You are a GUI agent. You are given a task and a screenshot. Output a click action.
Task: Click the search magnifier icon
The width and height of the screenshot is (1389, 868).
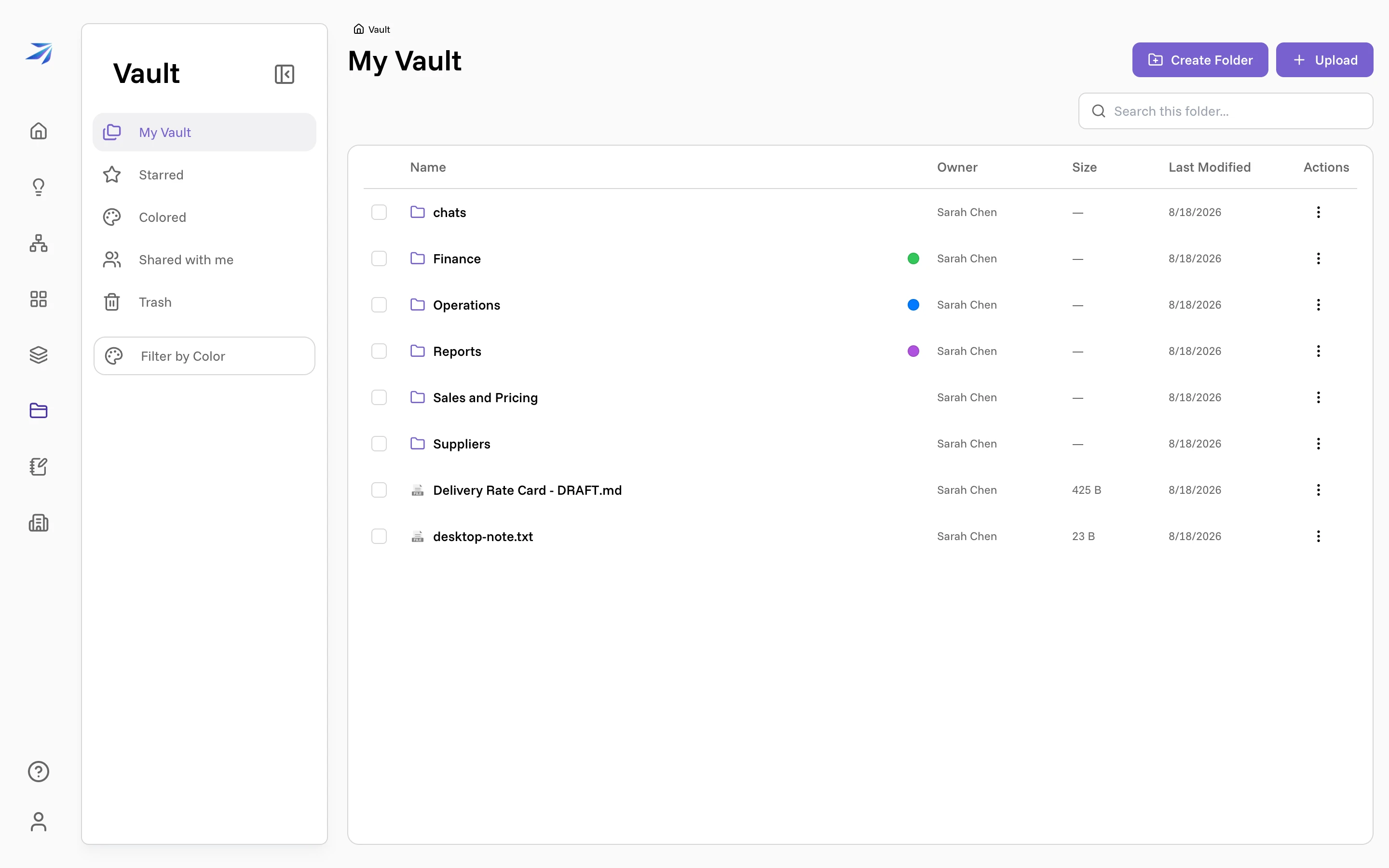[1099, 111]
